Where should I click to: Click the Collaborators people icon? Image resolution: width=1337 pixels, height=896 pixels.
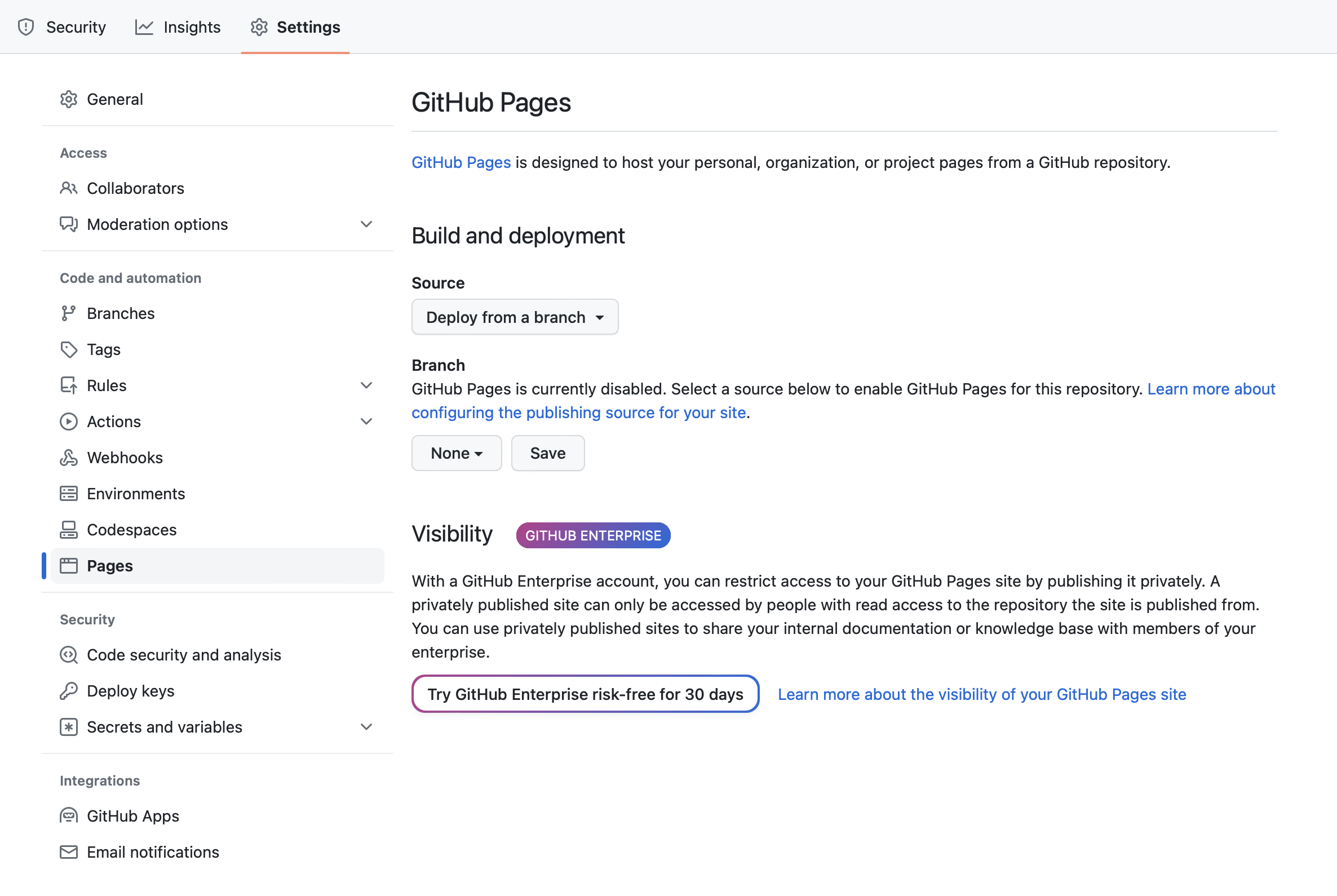[x=69, y=188]
